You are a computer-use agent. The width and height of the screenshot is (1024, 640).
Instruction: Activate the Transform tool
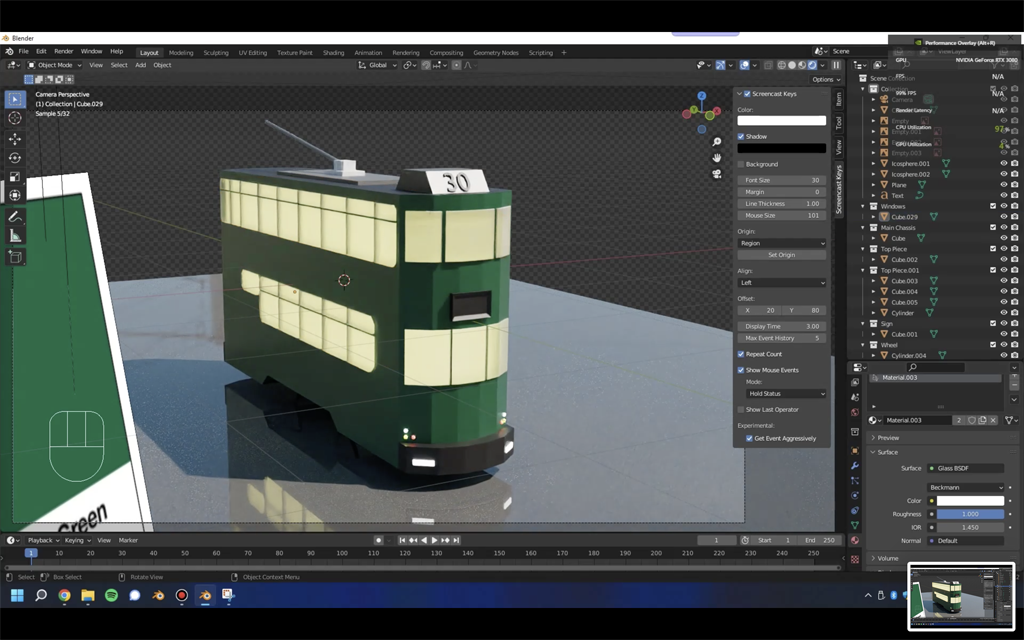tap(15, 195)
